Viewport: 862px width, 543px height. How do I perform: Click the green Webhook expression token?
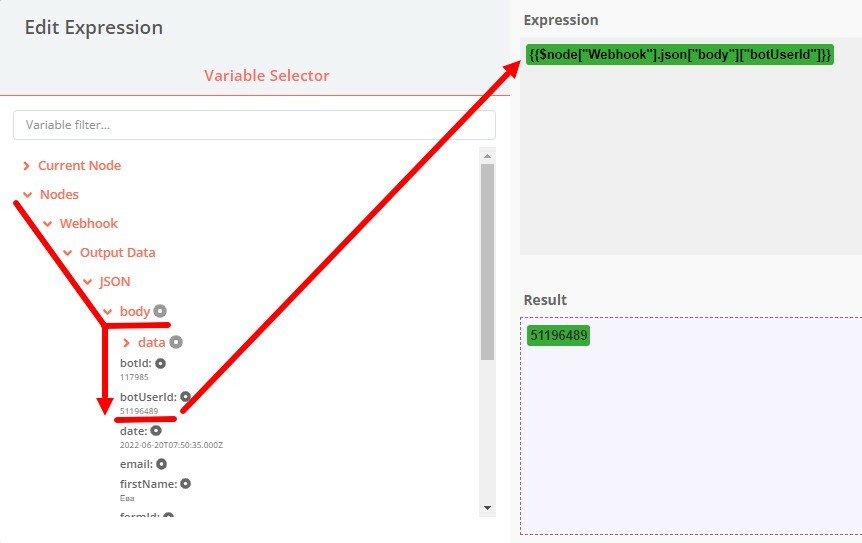pyautogui.click(x=679, y=54)
